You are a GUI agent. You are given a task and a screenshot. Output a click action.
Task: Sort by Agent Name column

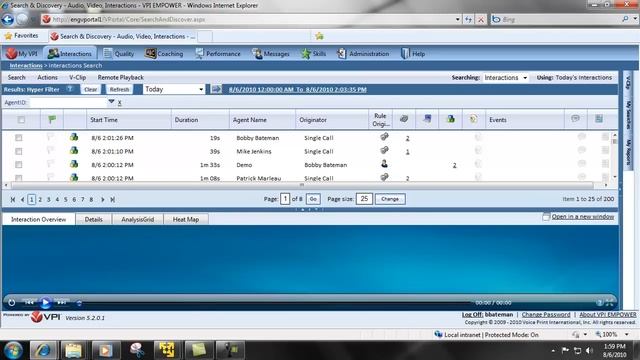point(249,120)
